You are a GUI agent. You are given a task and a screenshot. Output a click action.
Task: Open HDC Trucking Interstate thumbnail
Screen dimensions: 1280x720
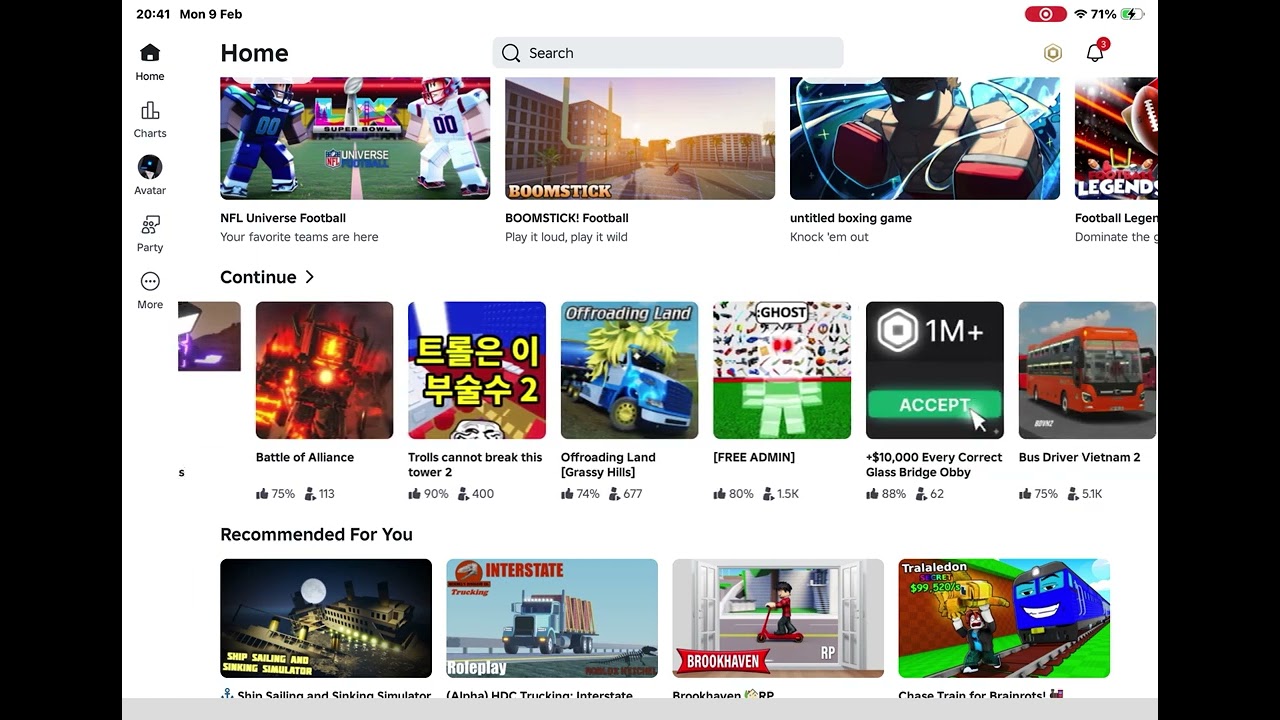point(552,618)
